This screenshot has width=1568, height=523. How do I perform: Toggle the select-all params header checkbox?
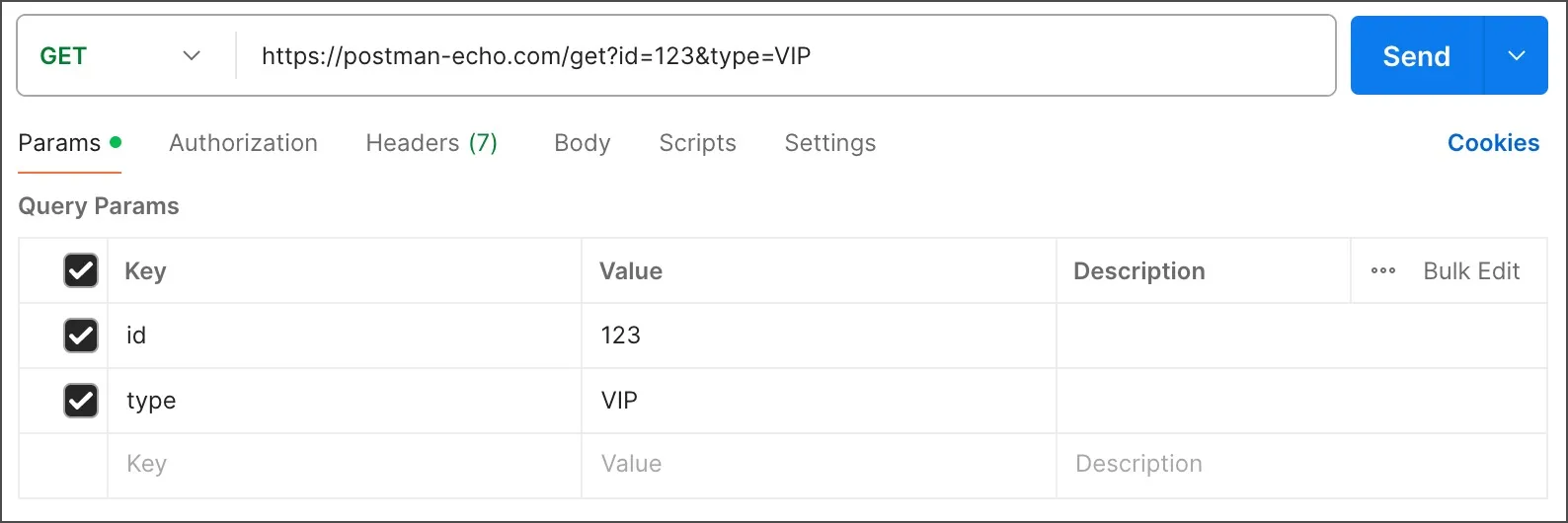(81, 270)
